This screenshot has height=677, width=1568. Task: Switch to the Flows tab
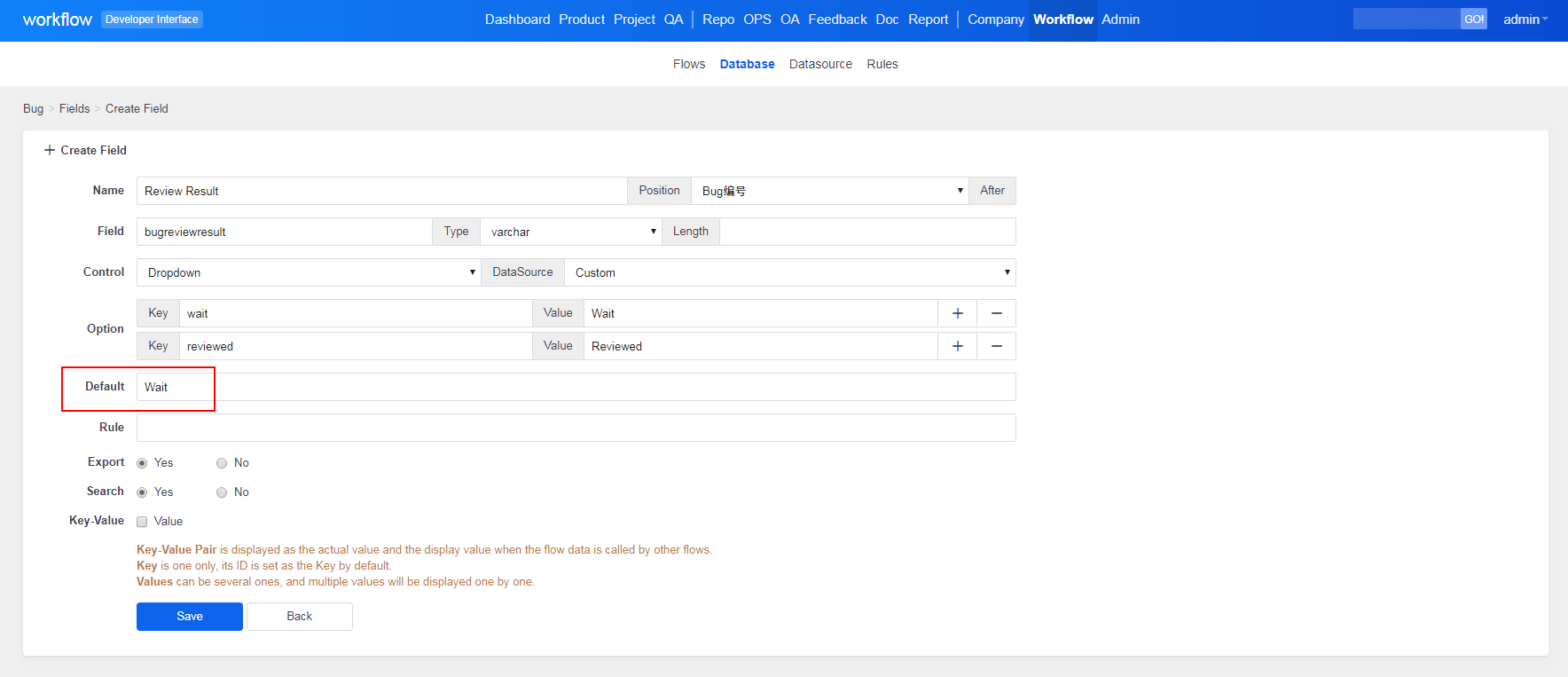coord(688,64)
